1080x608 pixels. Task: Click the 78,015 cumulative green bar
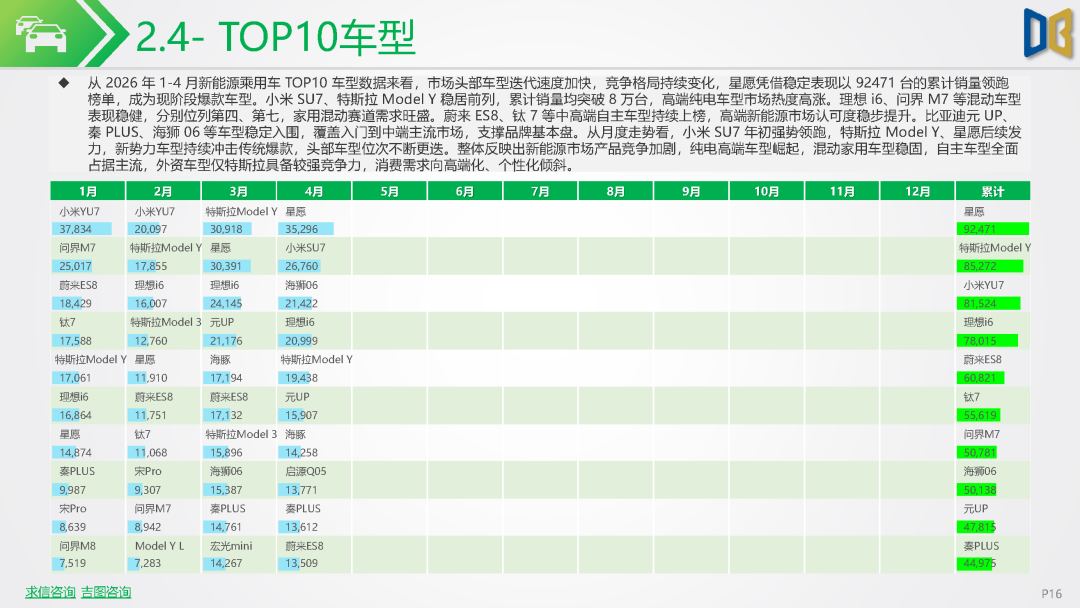tap(987, 340)
